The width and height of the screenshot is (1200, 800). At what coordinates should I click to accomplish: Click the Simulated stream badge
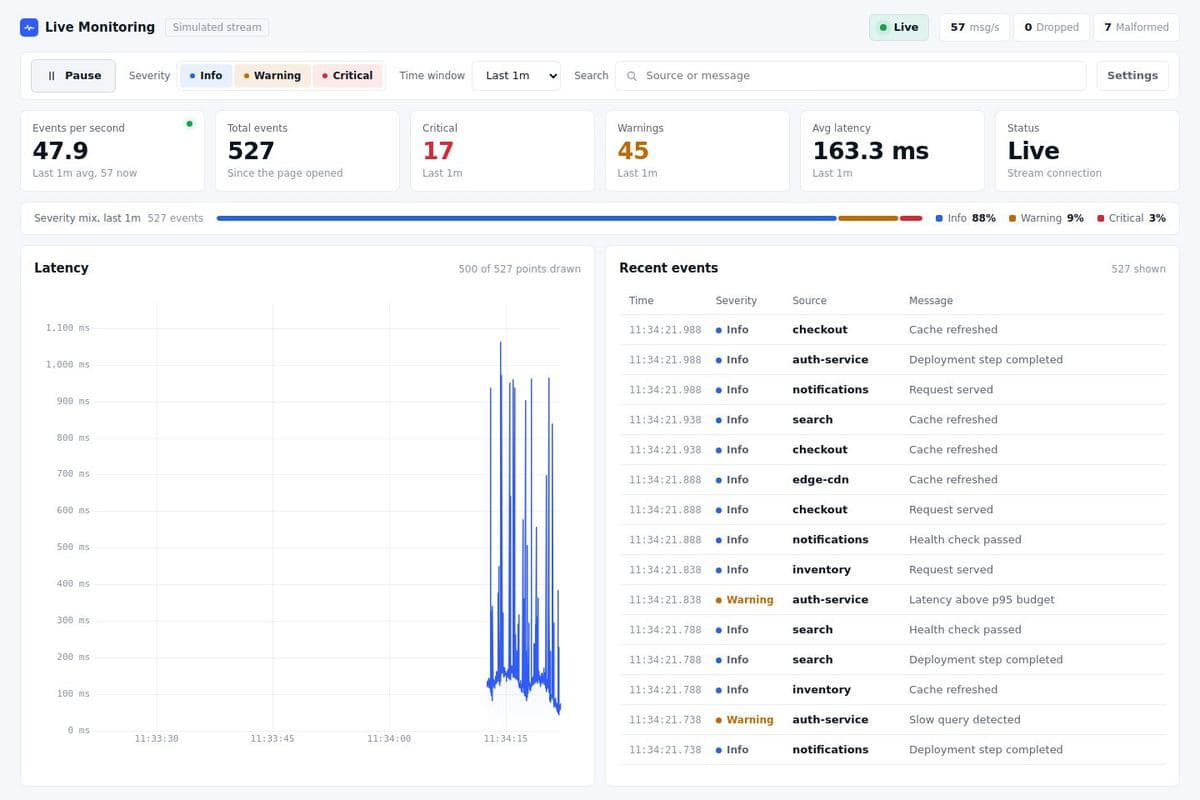(x=217, y=27)
